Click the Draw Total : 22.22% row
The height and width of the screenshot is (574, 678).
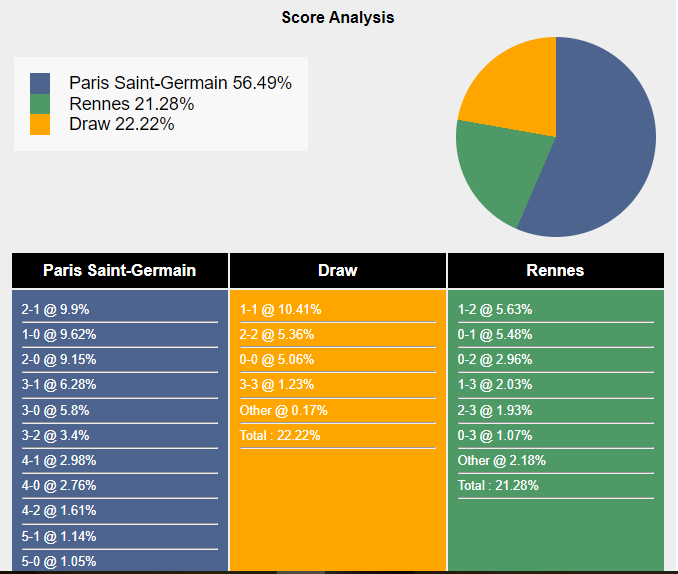point(280,435)
